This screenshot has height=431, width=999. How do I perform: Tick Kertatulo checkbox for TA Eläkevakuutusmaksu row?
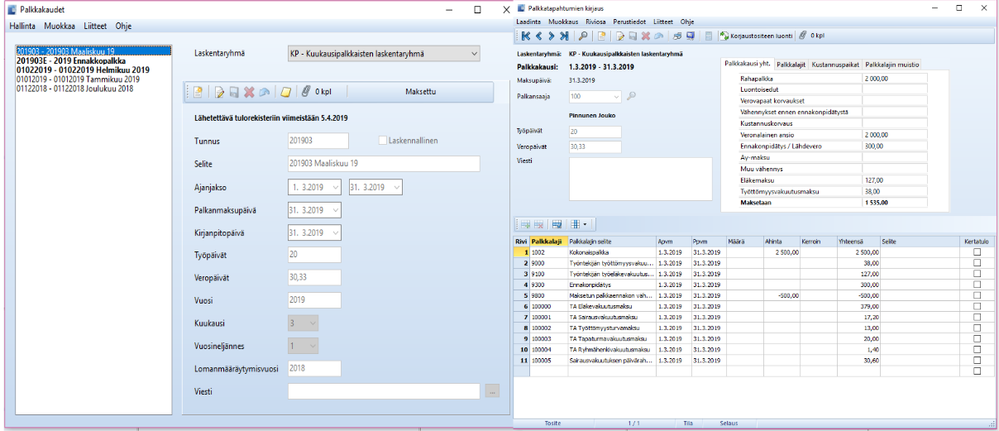pos(977,306)
